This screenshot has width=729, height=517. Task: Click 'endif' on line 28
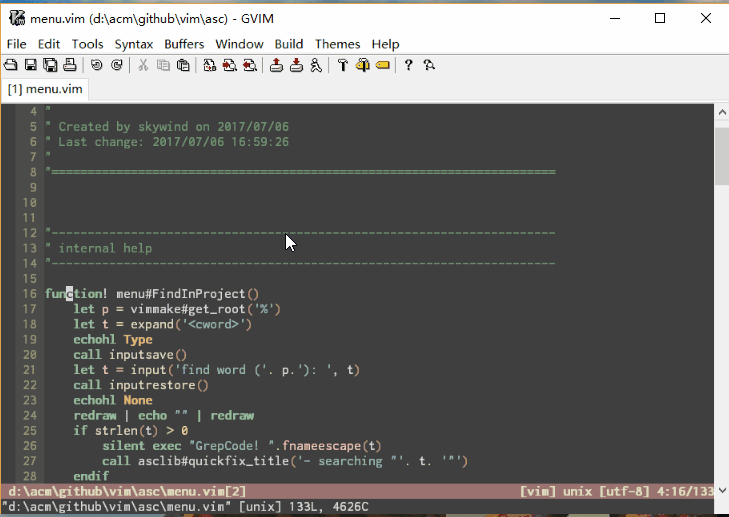(x=91, y=476)
